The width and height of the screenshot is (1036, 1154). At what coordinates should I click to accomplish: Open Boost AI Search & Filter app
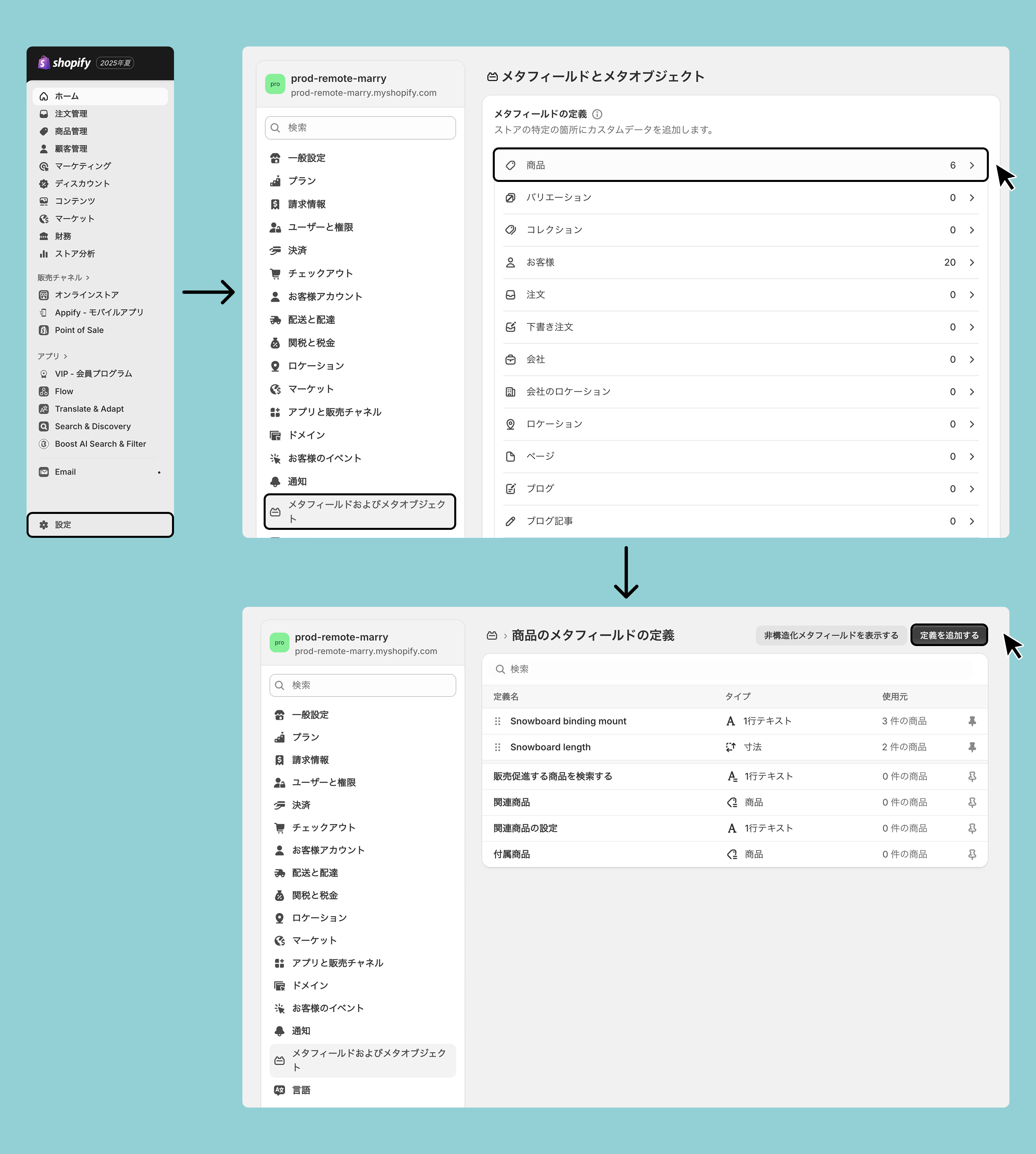coord(100,444)
